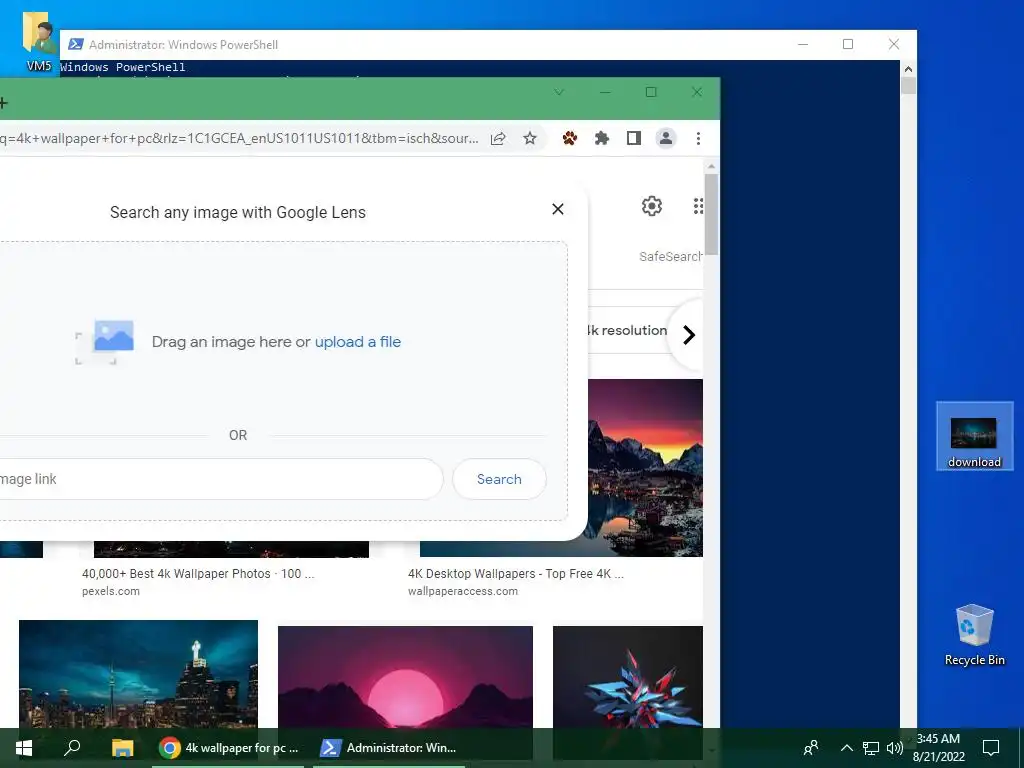Click the People icon in system tray
This screenshot has height=768, width=1024.
811,748
